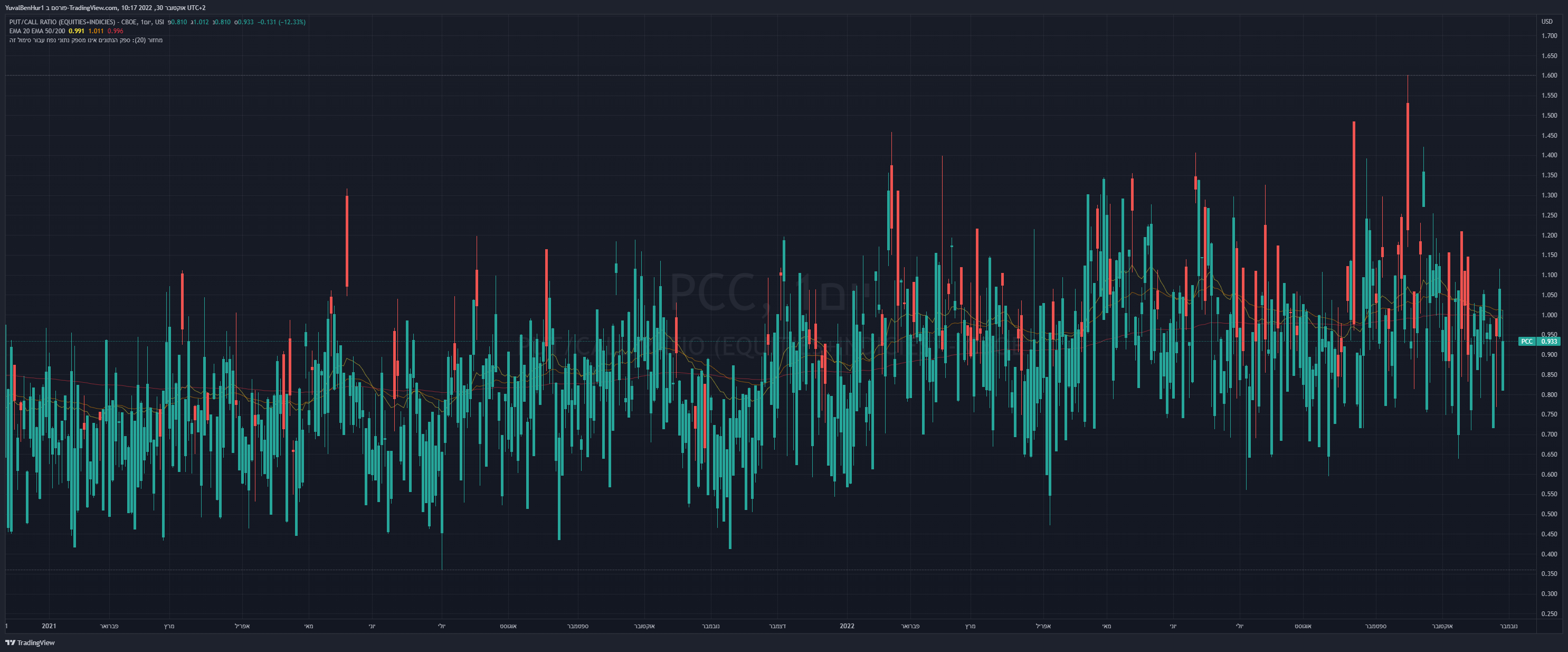Click the 1.300 price axis label
The image size is (1568, 652).
pos(1549,195)
